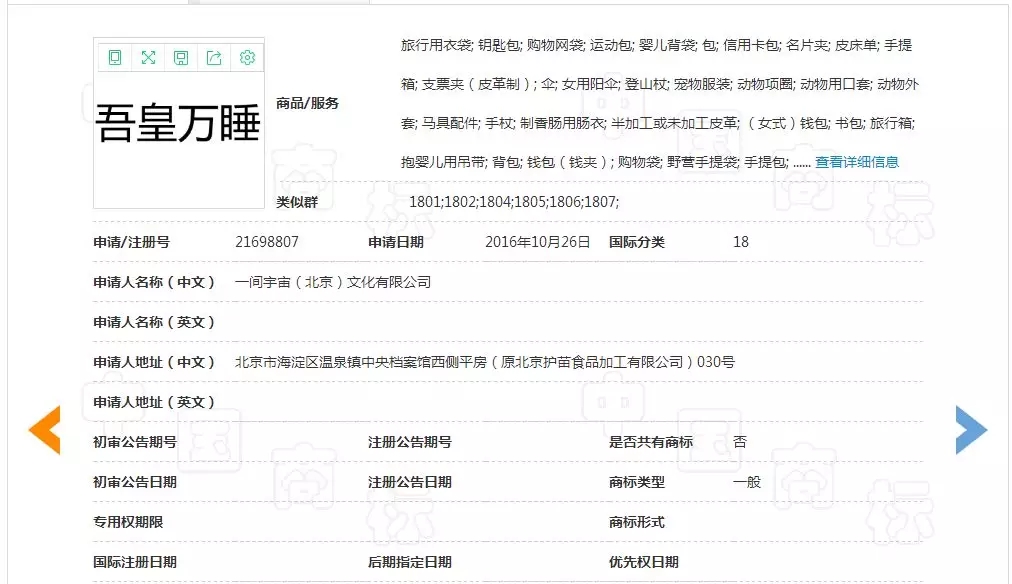Click the 申请日期 label
The height and width of the screenshot is (584, 1012).
pos(396,242)
